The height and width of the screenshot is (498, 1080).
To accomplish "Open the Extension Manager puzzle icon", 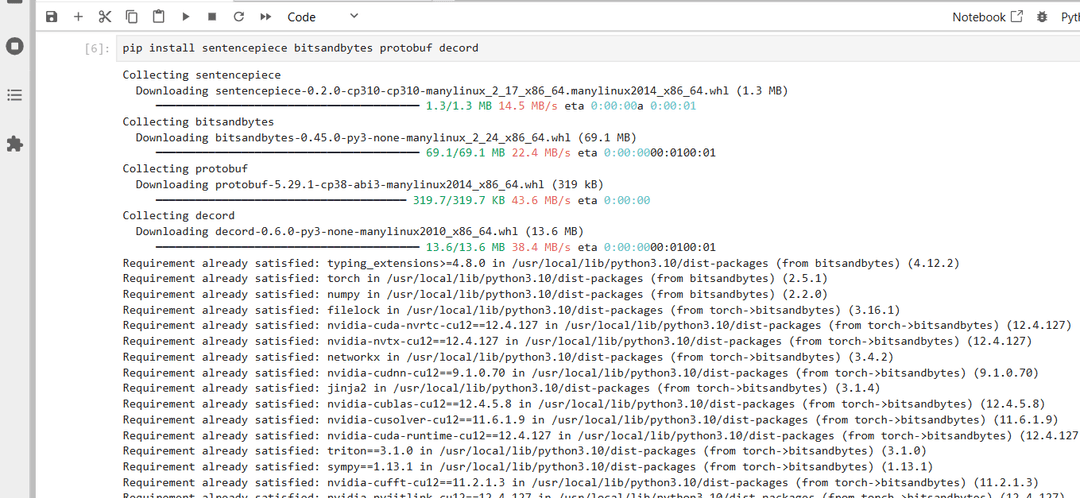I will (x=14, y=144).
